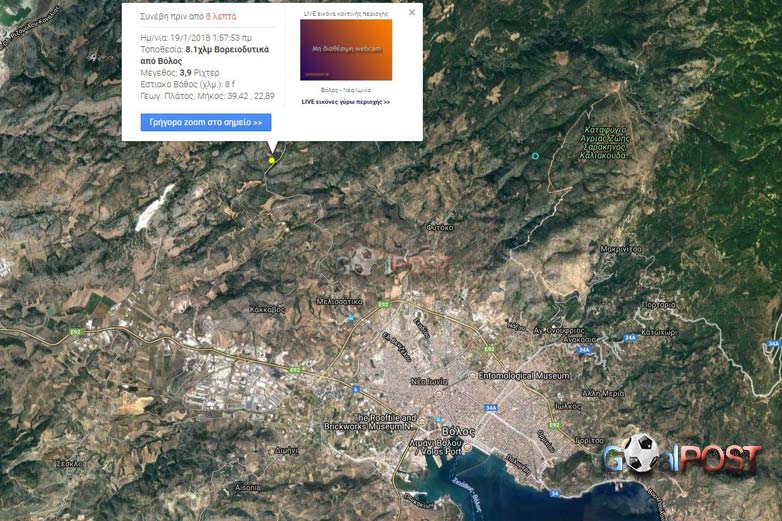Click the Γορίτσα place label
This screenshot has height=521, width=782.
pyautogui.click(x=589, y=440)
